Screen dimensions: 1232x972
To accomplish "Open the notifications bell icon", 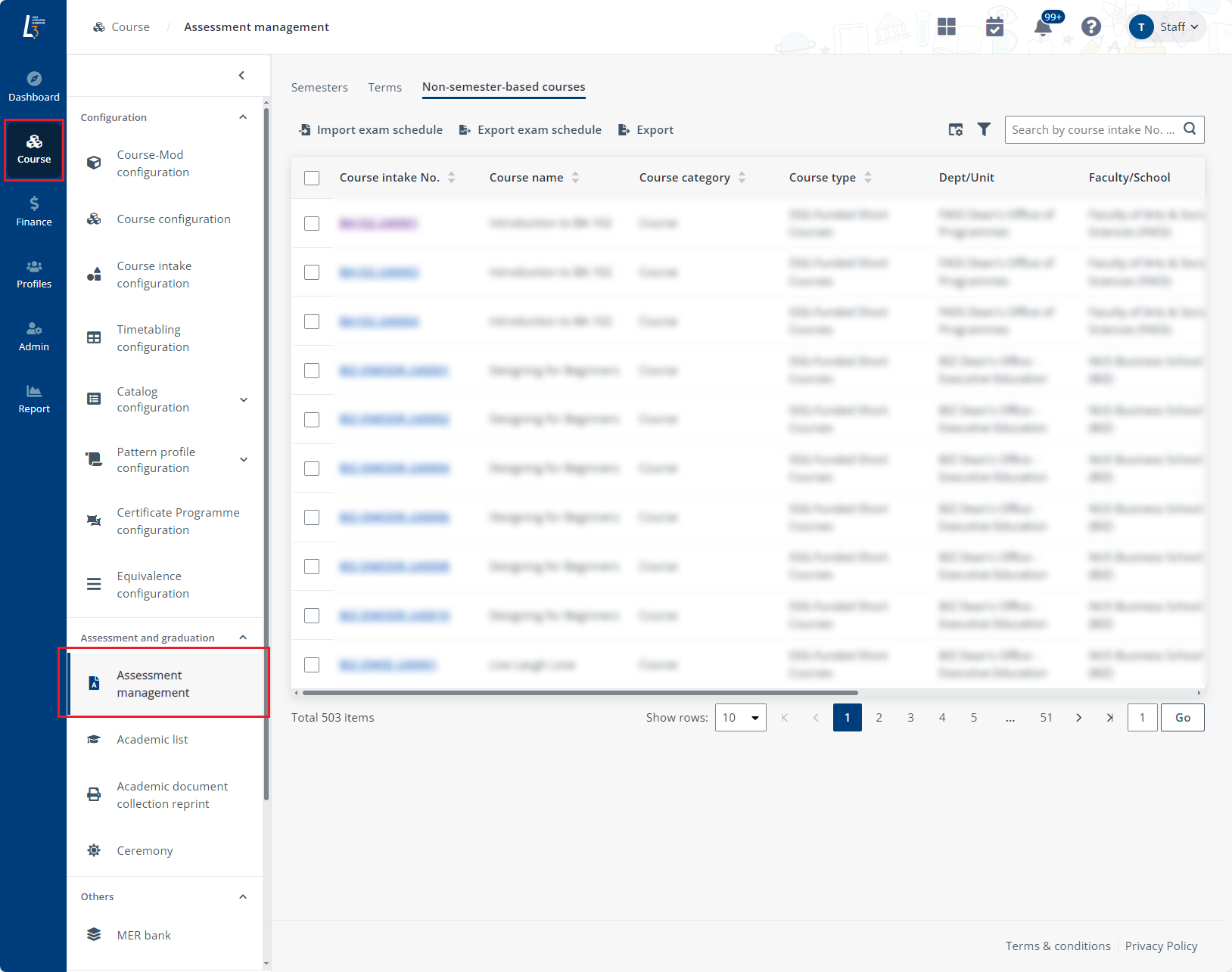I will pyautogui.click(x=1043, y=28).
